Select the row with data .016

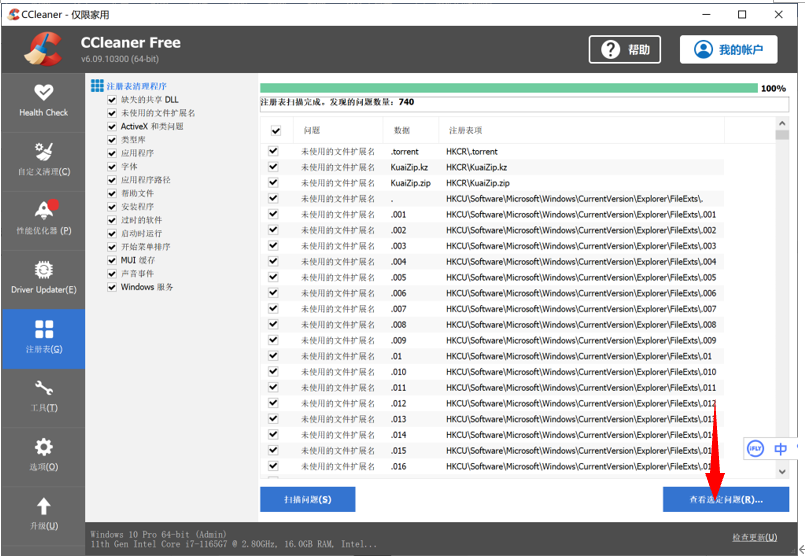click(x=492, y=466)
